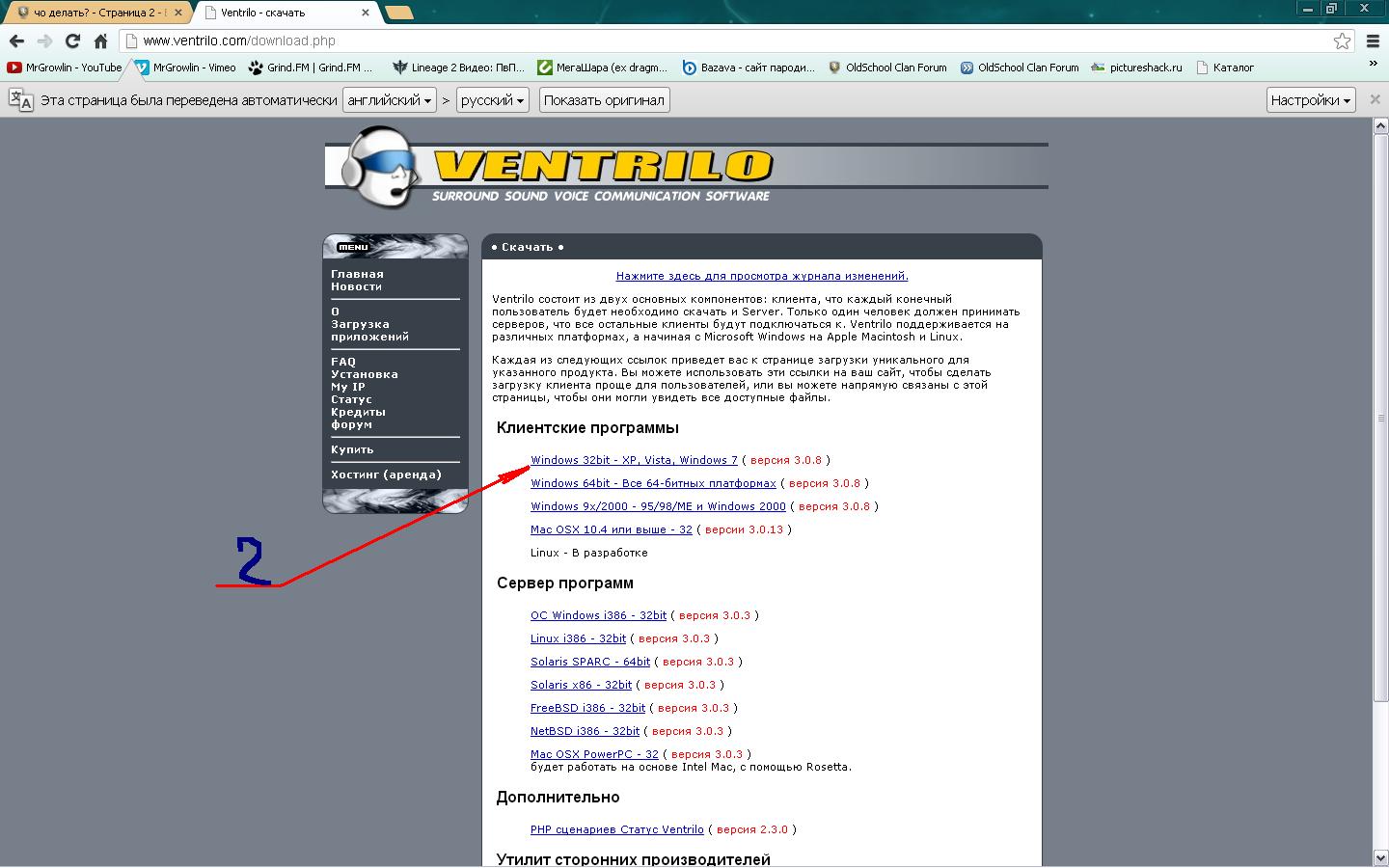Screen dimensions: 1389x868
Task: Open the Linux i386 - 32bit server link
Action: (x=578, y=638)
